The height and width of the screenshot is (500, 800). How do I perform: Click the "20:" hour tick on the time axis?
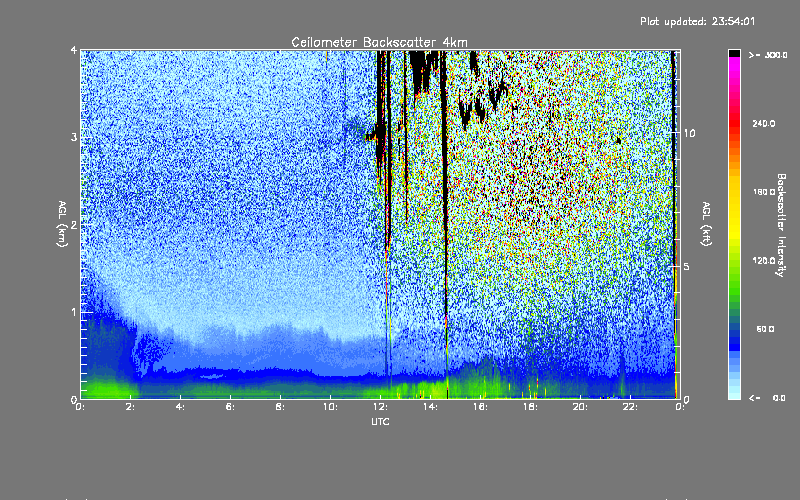[580, 407]
